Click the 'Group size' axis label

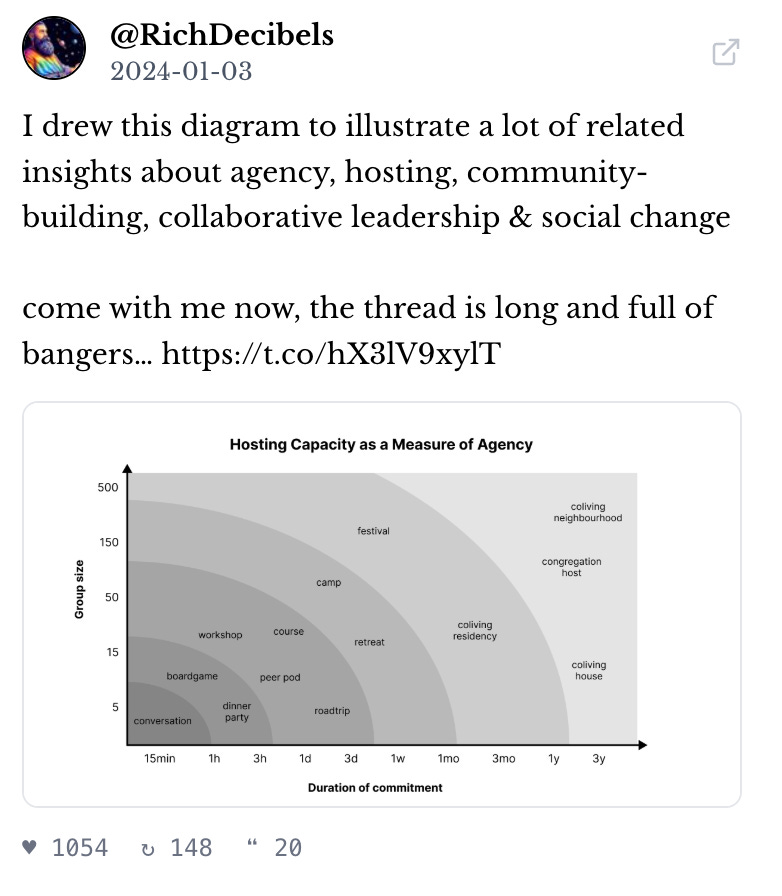[79, 589]
